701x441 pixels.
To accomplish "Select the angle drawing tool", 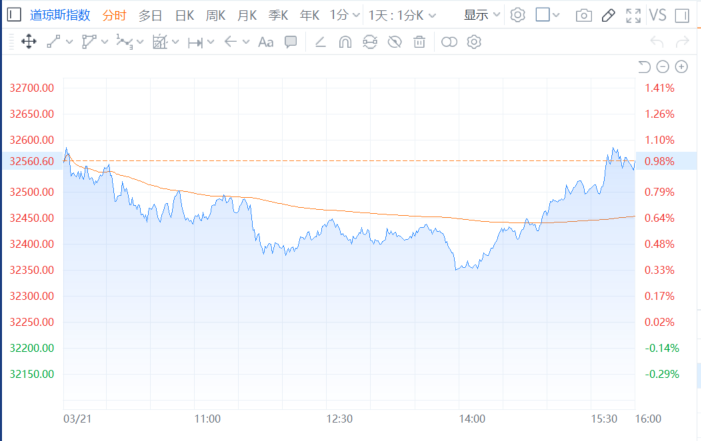I will [x=320, y=42].
